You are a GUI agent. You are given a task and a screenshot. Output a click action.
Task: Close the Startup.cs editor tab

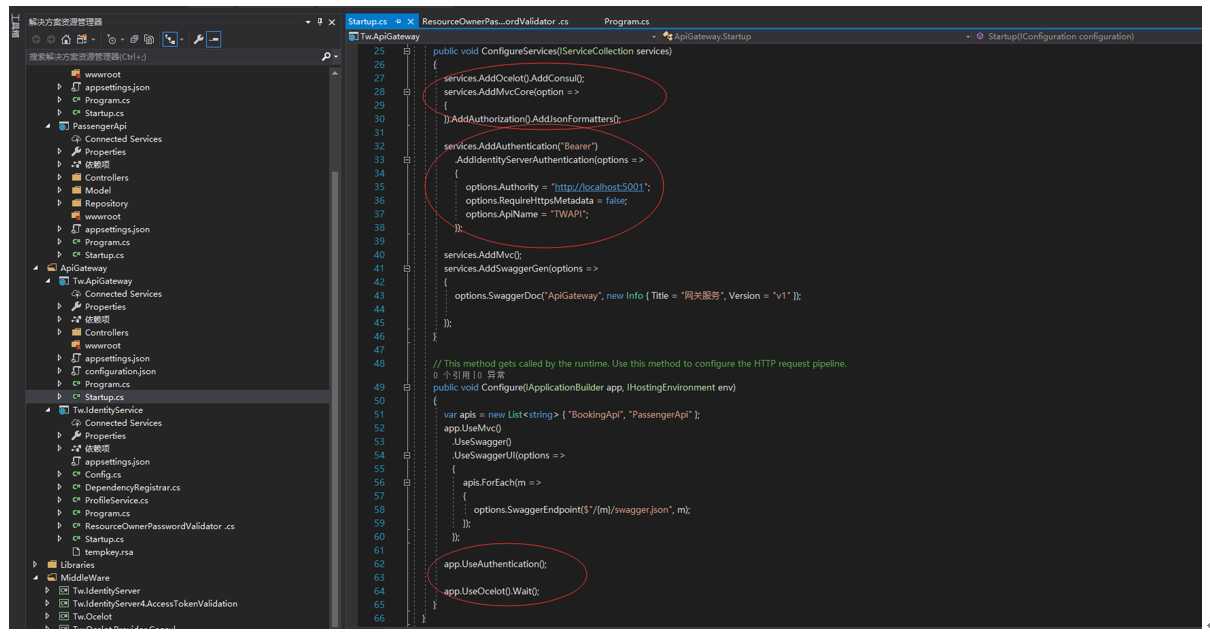[410, 21]
